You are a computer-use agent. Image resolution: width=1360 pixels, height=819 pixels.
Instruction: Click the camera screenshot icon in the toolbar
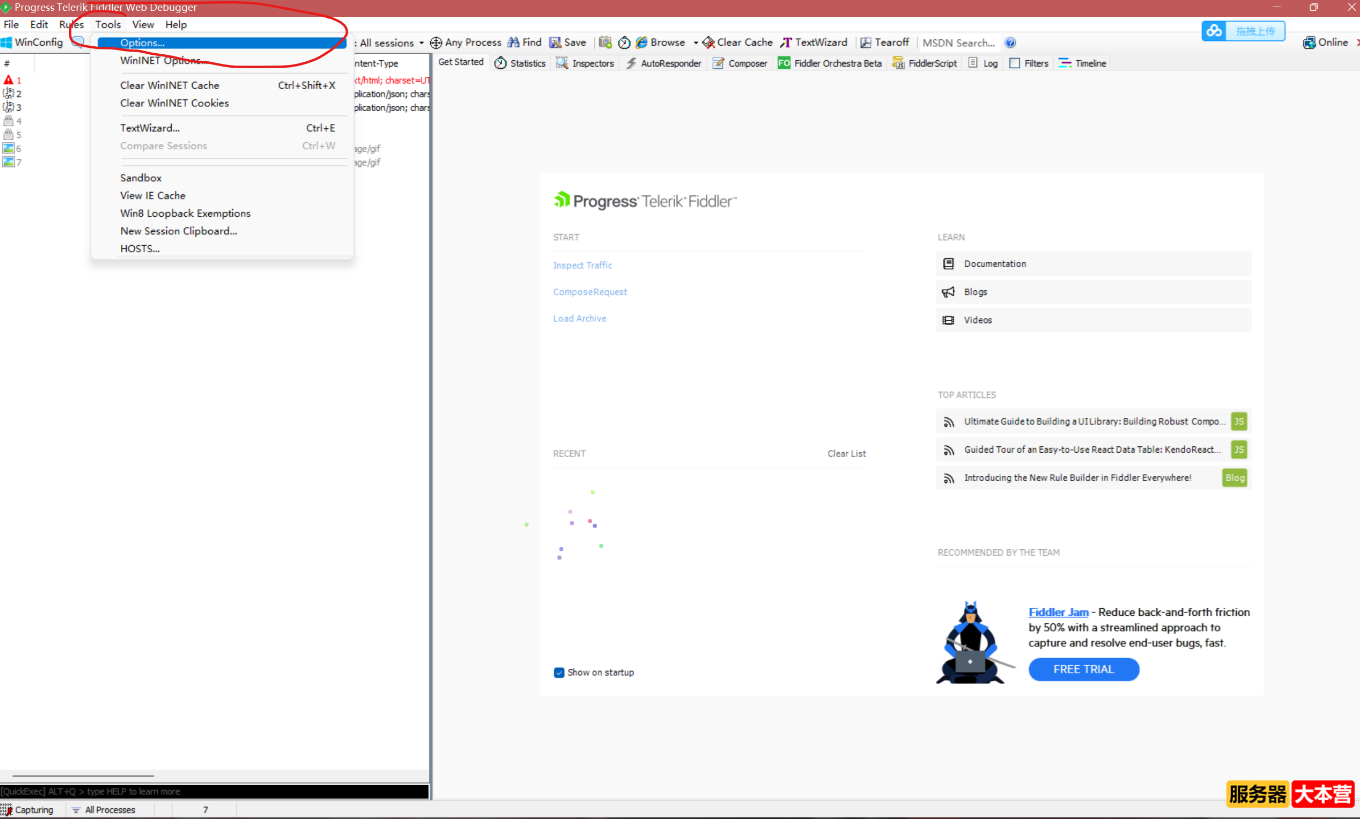(605, 43)
